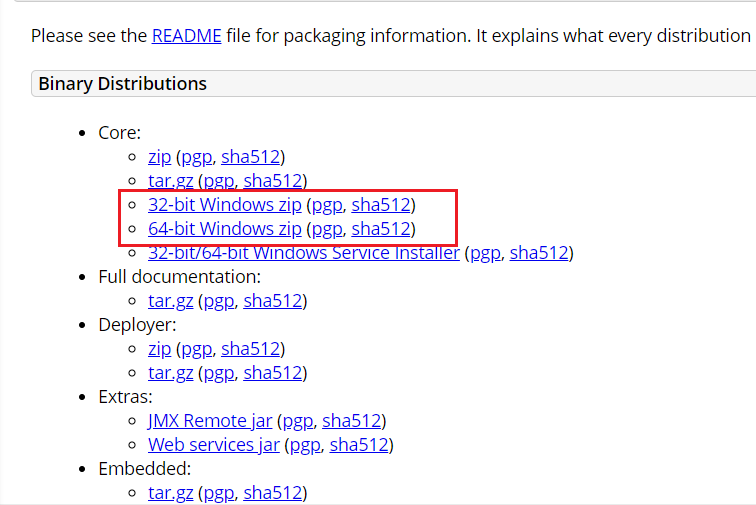Download the JMX Remote jar

click(x=210, y=421)
